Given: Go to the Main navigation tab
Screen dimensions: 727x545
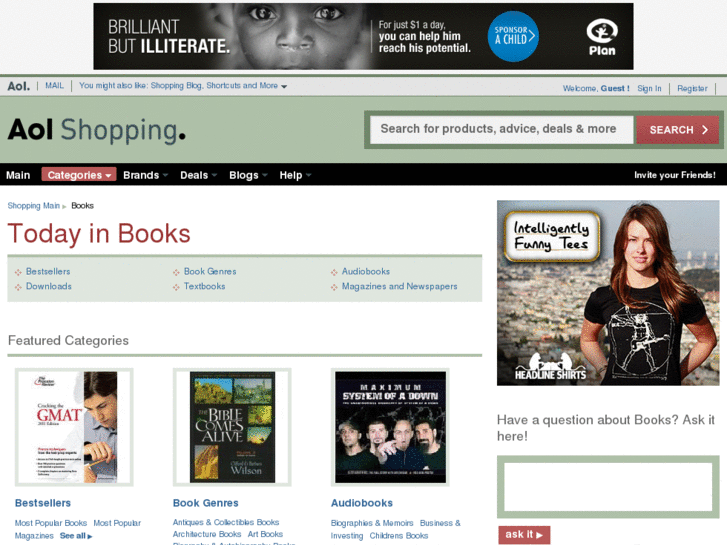Looking at the screenshot, I should point(18,175).
